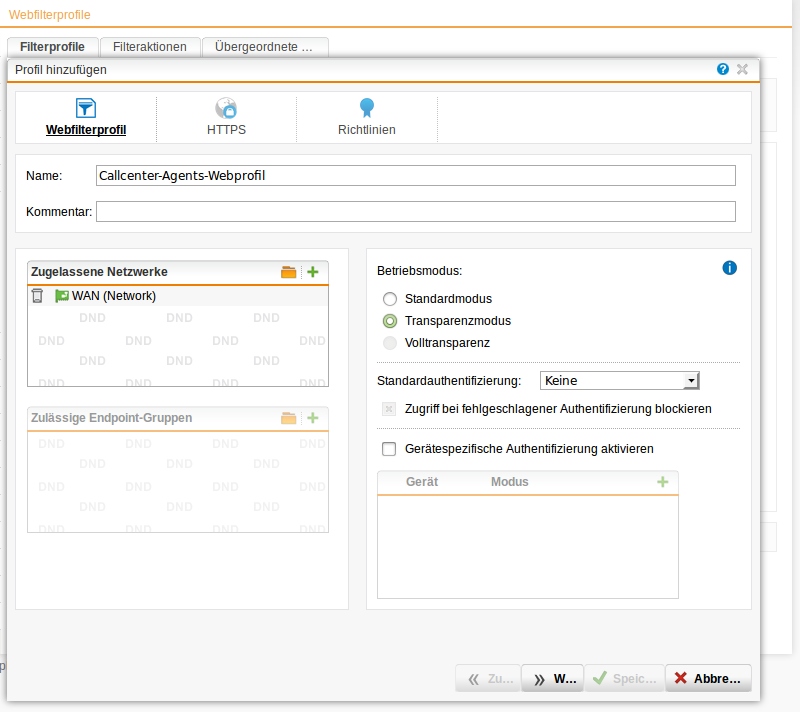Click the Webfilterprofil funnel icon
800x712 pixels.
(86, 108)
